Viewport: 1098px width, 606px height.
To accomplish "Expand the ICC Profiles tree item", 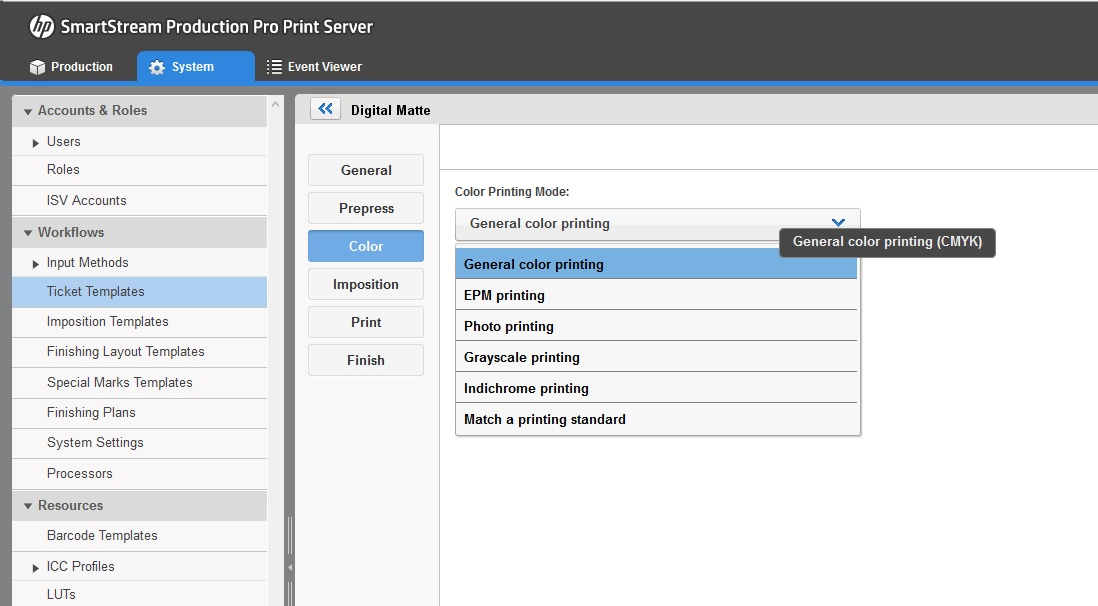I will 37,566.
